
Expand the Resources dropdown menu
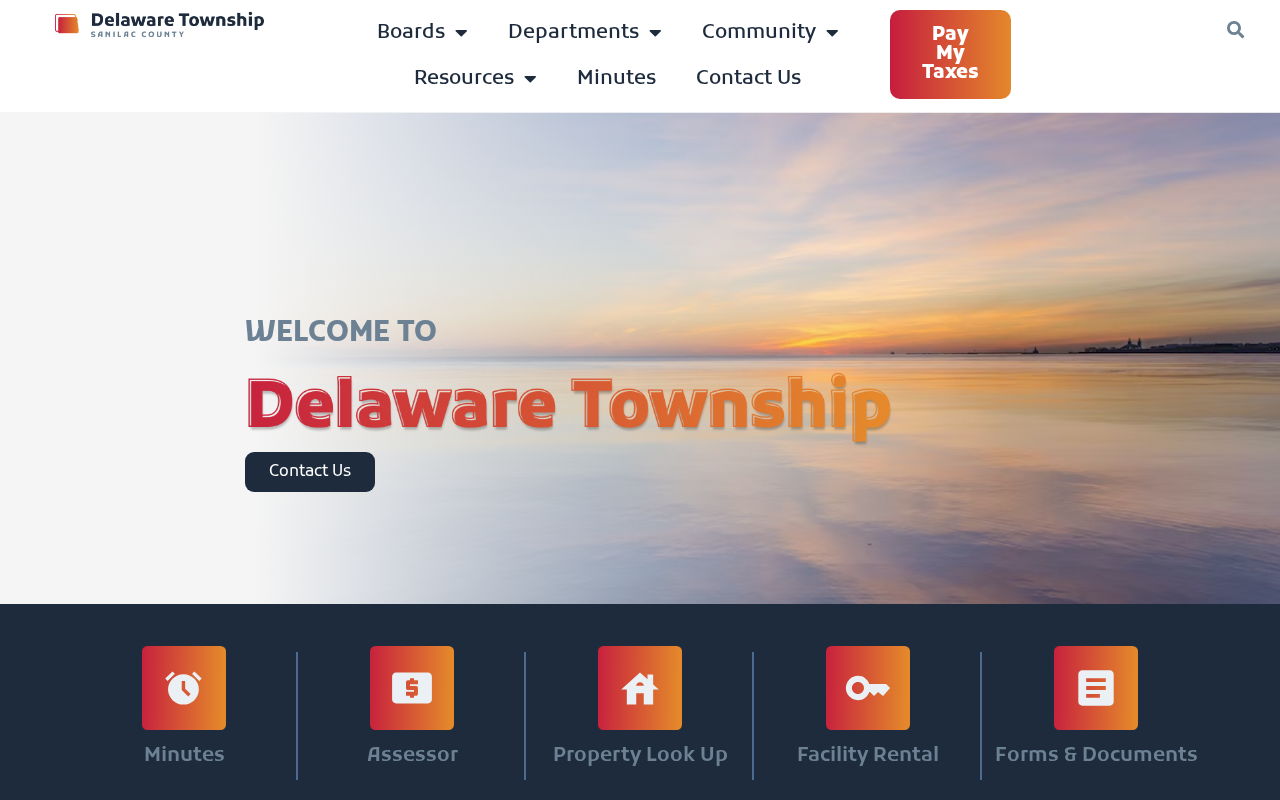(475, 78)
